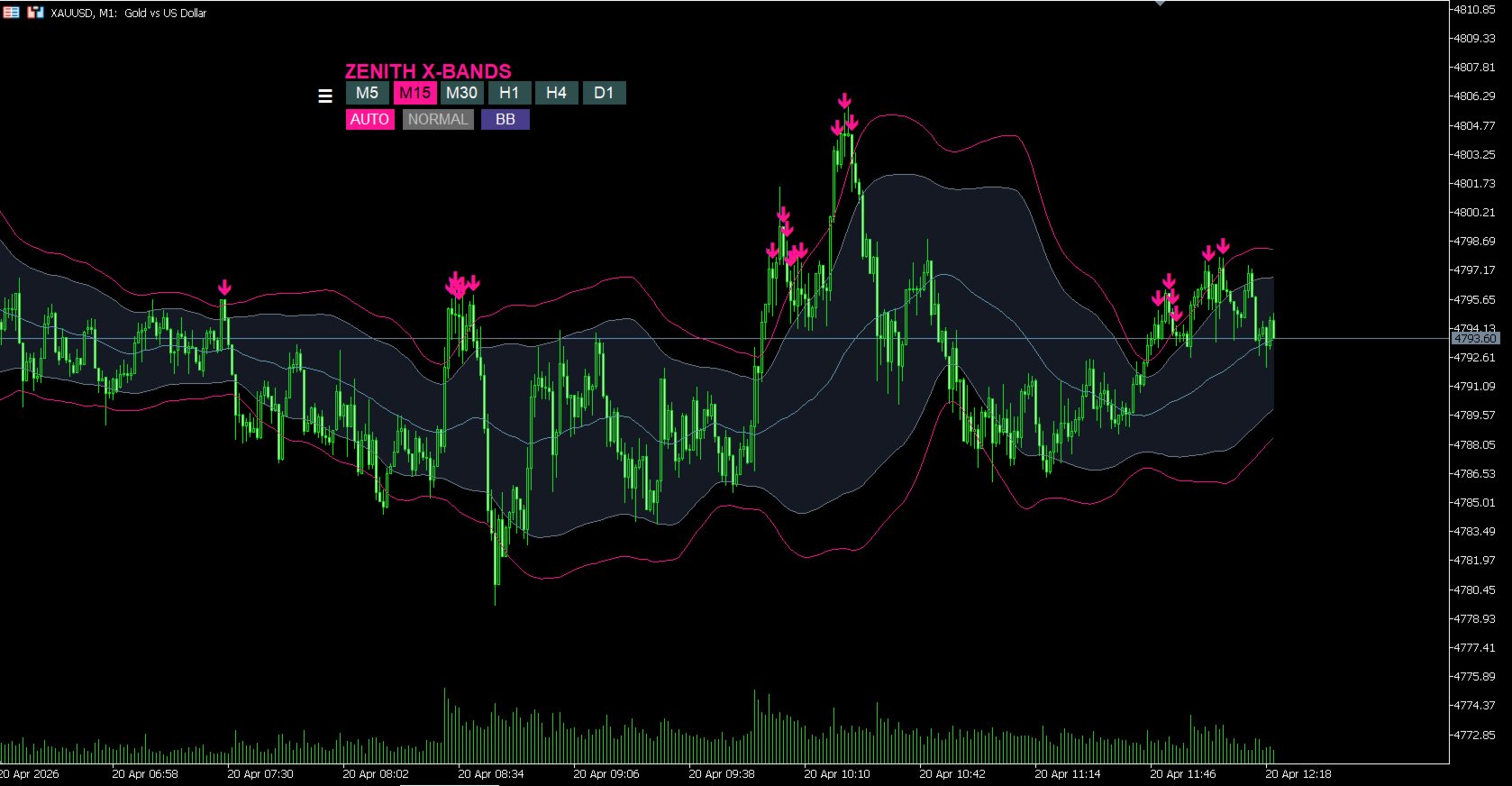The height and width of the screenshot is (786, 1512).
Task: Click the chart shift triangle marker at top
Action: pos(1160,4)
